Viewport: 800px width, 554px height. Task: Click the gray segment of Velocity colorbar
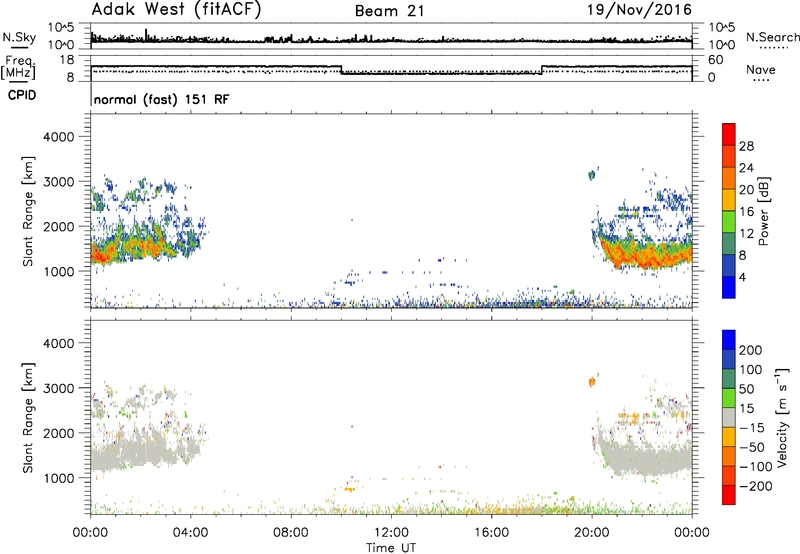coord(729,418)
